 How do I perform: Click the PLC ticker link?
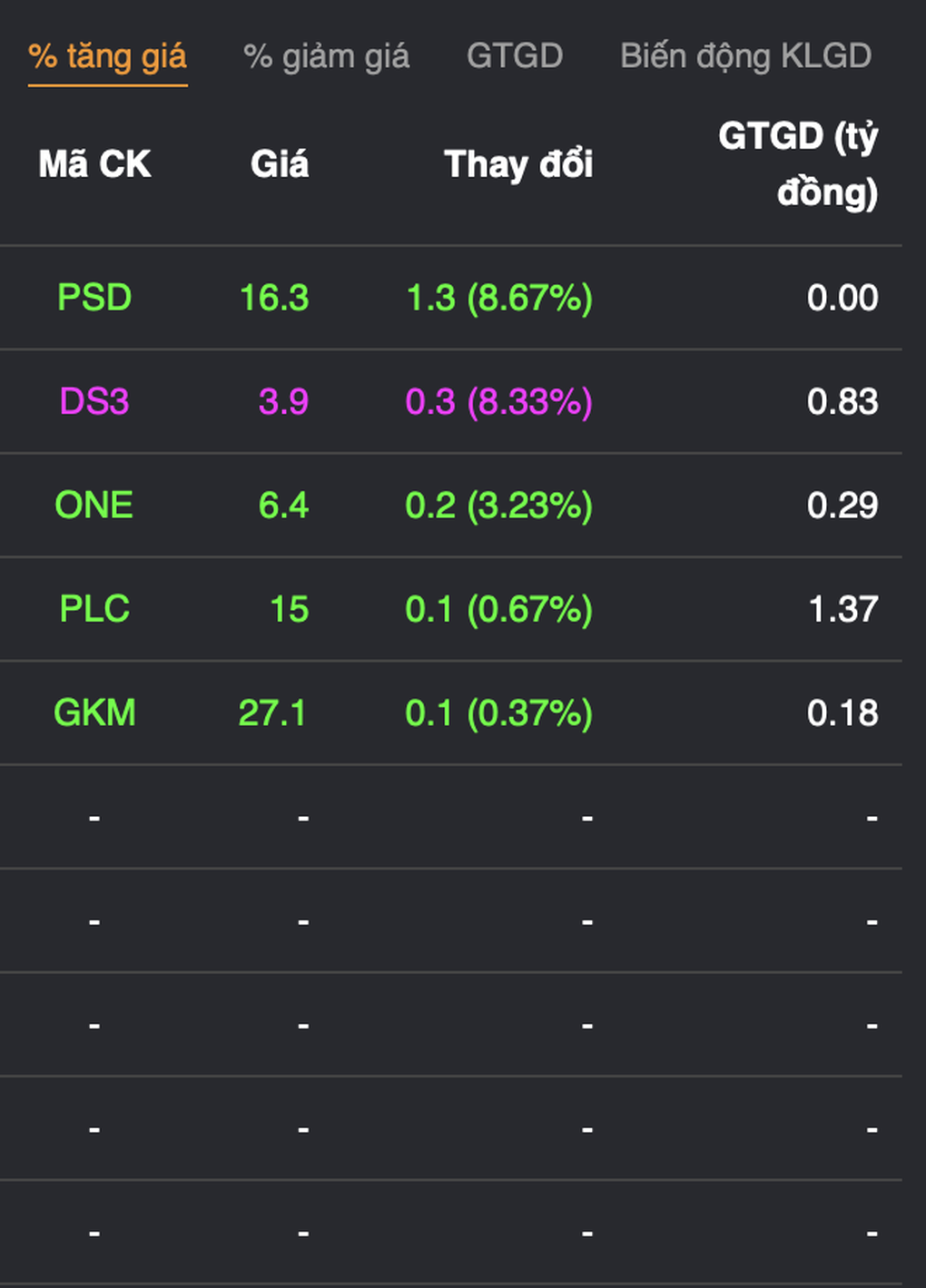pos(94,609)
